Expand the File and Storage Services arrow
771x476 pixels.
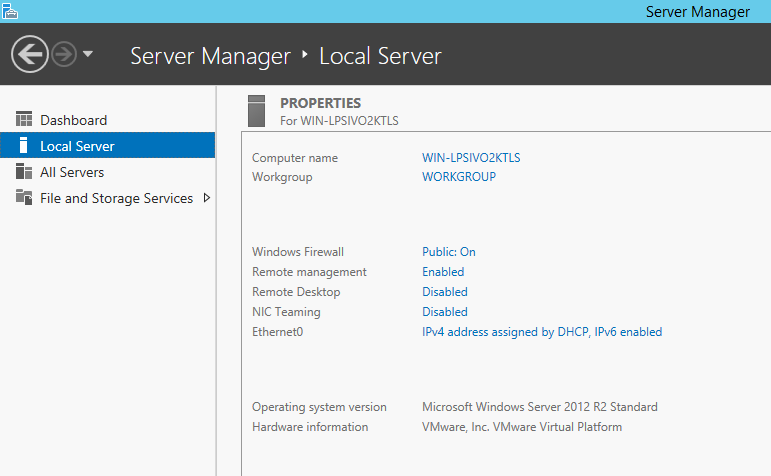(207, 198)
